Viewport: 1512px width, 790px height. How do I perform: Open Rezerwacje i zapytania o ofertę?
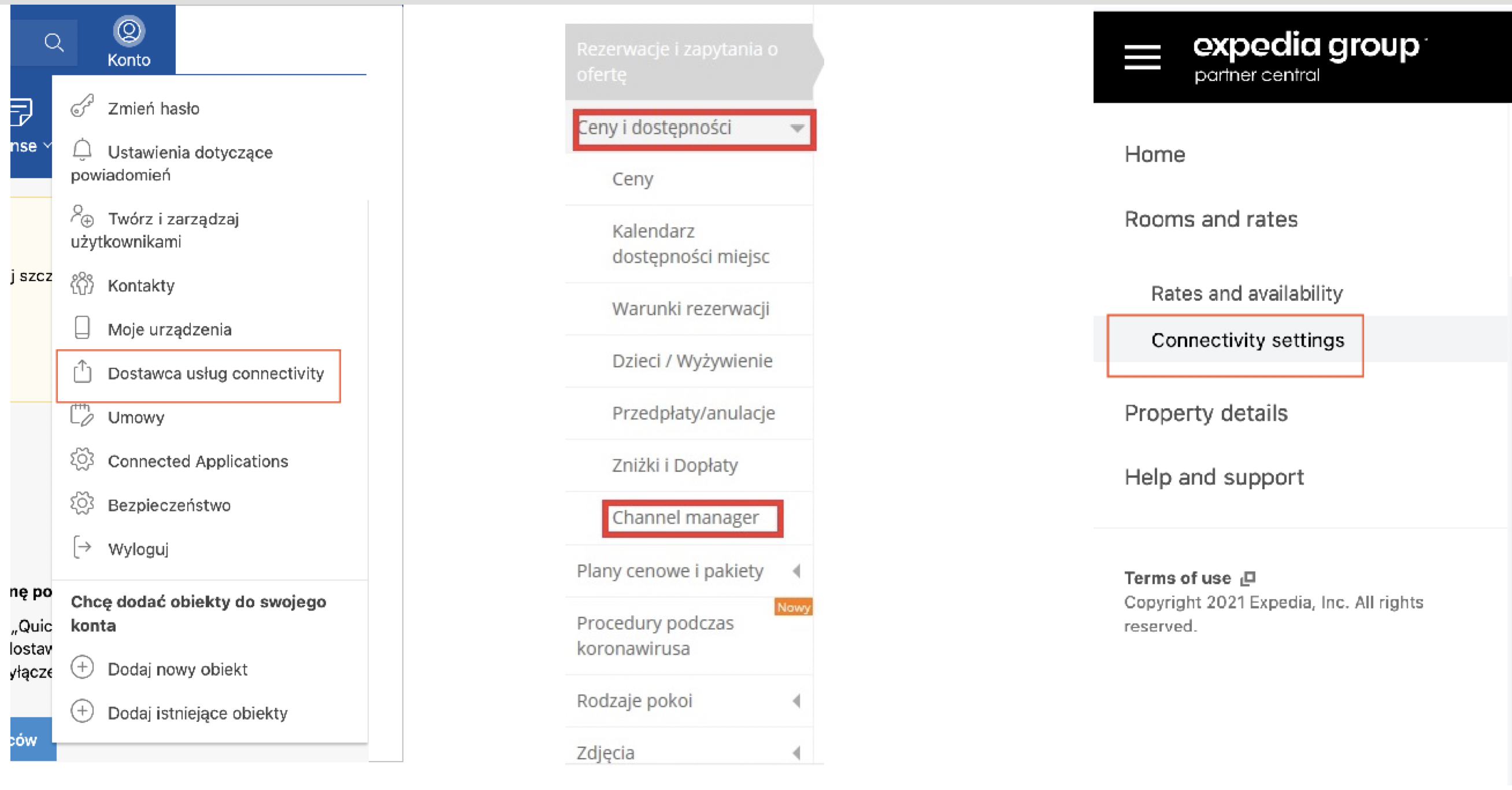677,62
